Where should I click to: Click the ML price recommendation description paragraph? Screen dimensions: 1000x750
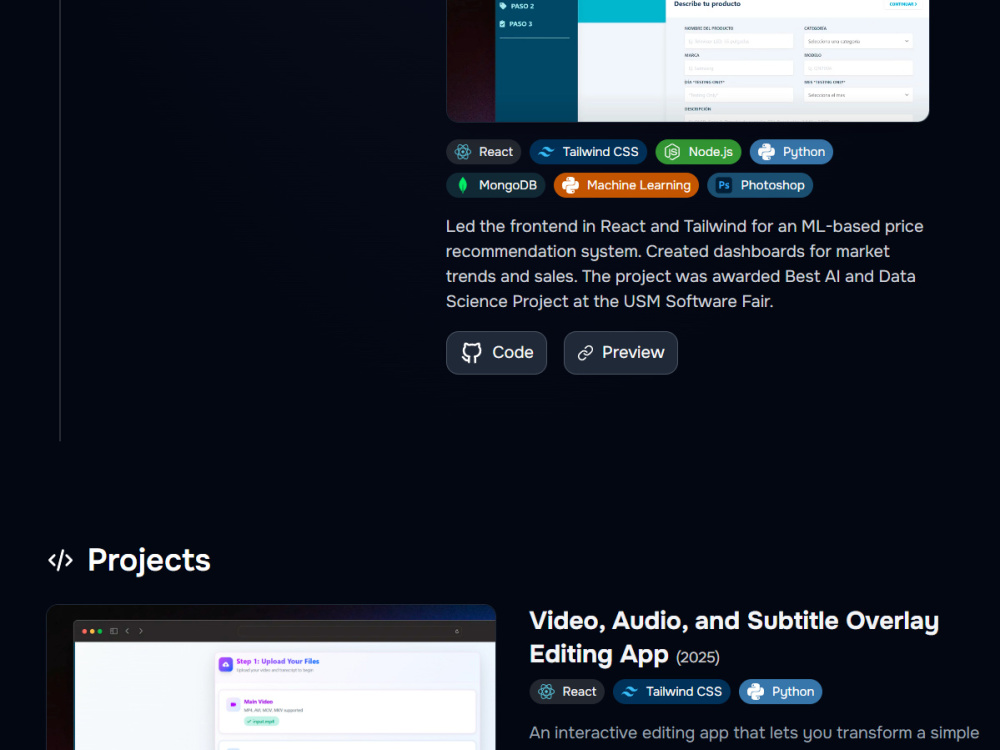[685, 263]
